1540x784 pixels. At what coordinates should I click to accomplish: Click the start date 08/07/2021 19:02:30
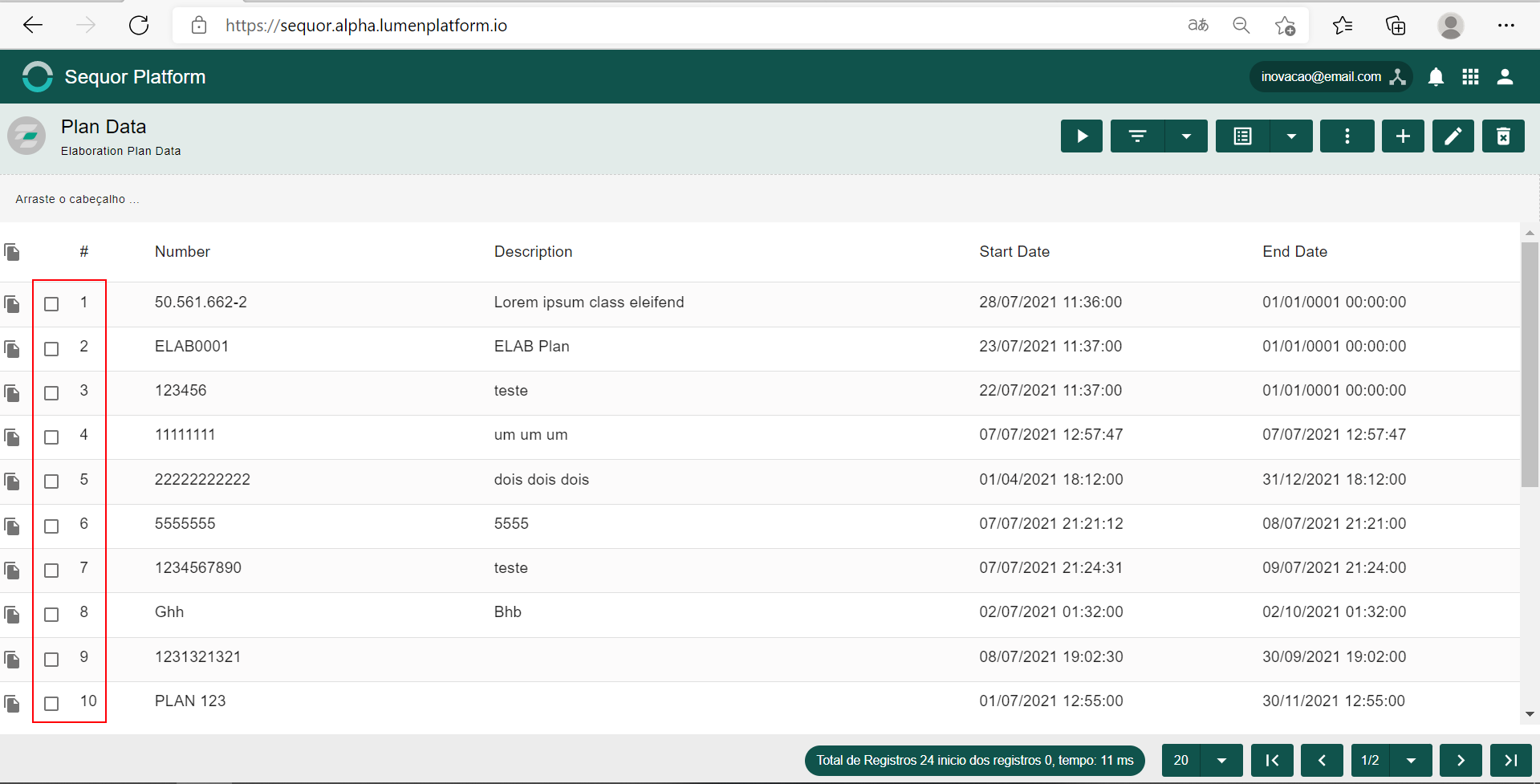(1051, 657)
